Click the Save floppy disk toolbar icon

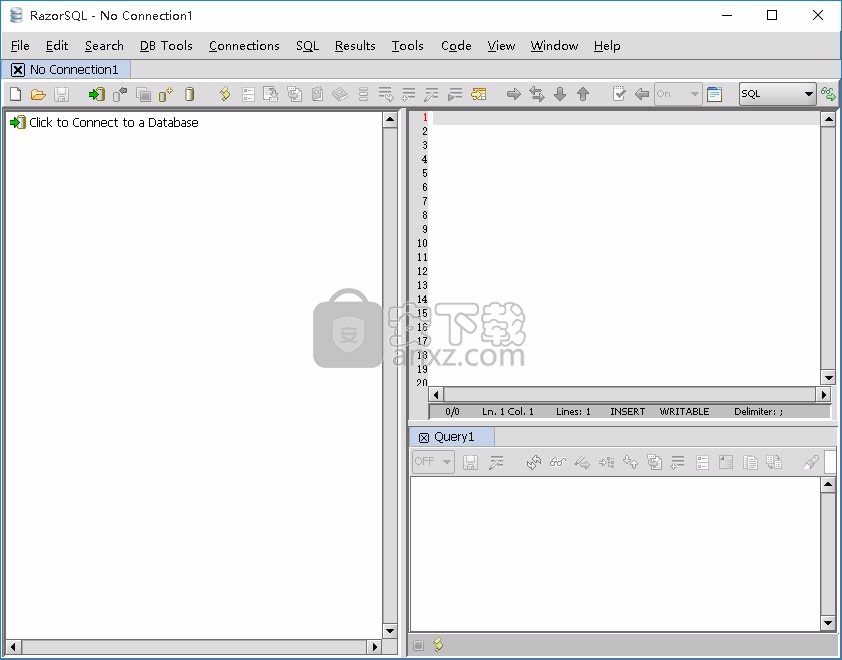tap(61, 95)
